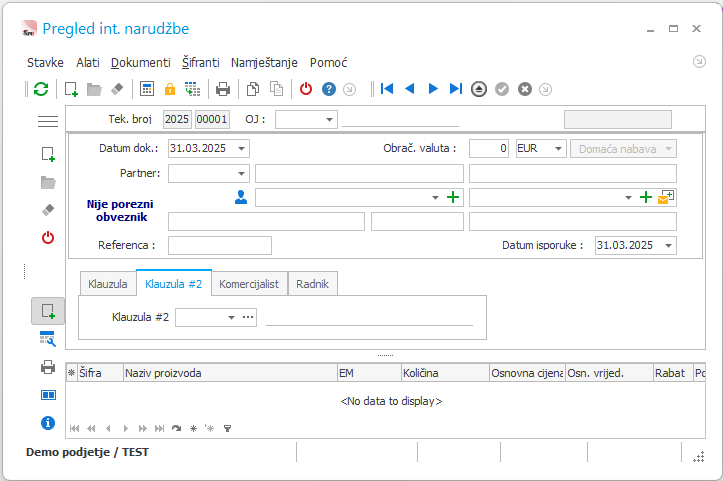This screenshot has width=723, height=481.
Task: Click the dark grey cancel X circle icon
Action: pos(525,89)
